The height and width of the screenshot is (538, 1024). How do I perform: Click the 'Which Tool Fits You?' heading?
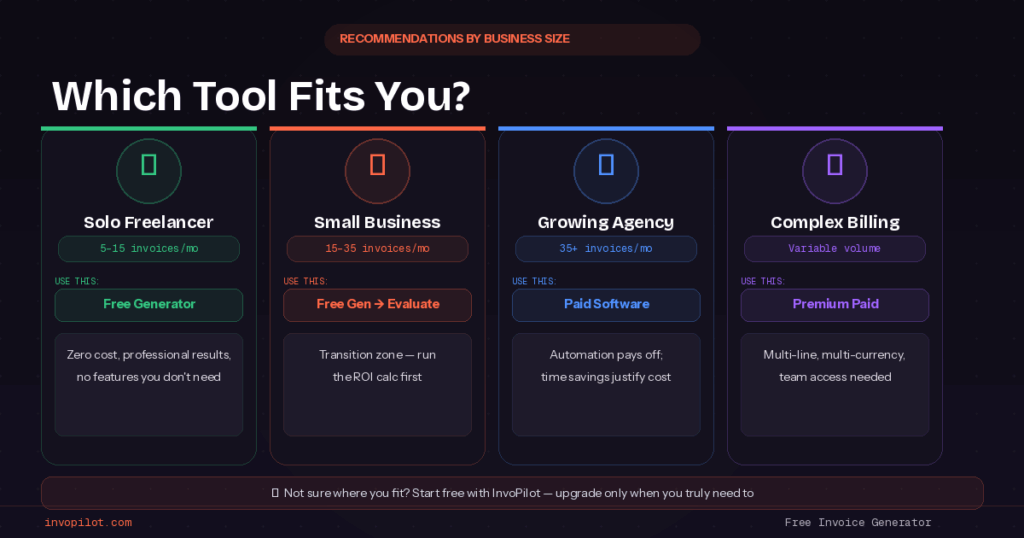[261, 96]
